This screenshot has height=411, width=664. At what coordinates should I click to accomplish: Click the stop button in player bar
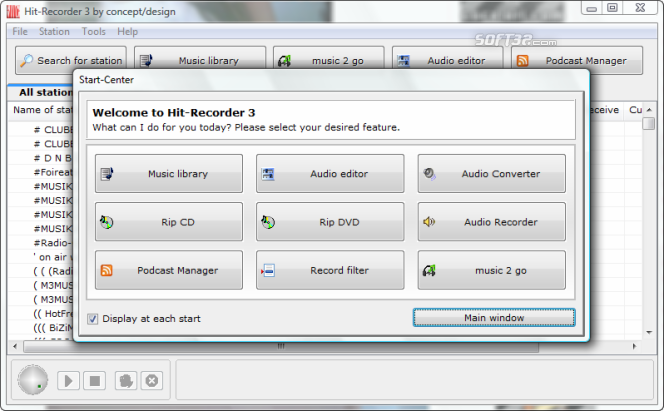(94, 381)
